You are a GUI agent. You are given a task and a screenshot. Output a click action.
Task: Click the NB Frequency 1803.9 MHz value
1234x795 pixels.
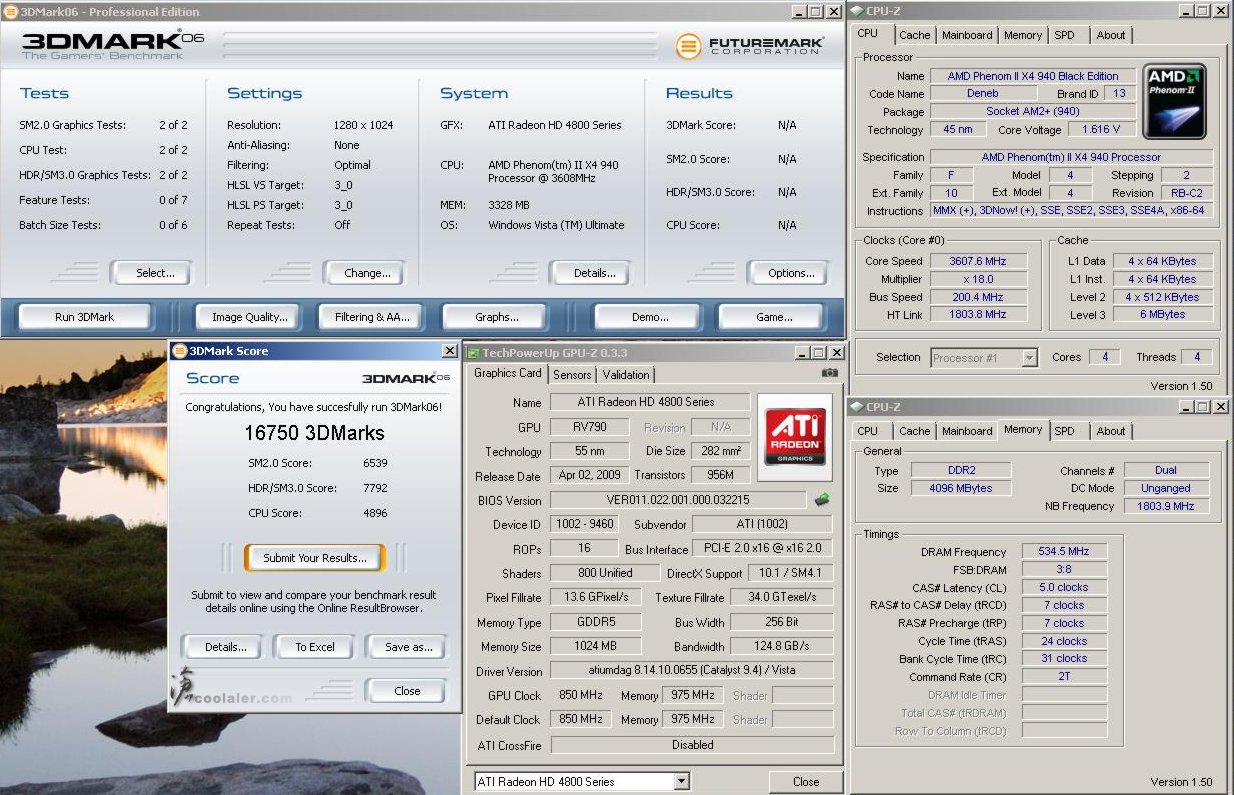1166,506
